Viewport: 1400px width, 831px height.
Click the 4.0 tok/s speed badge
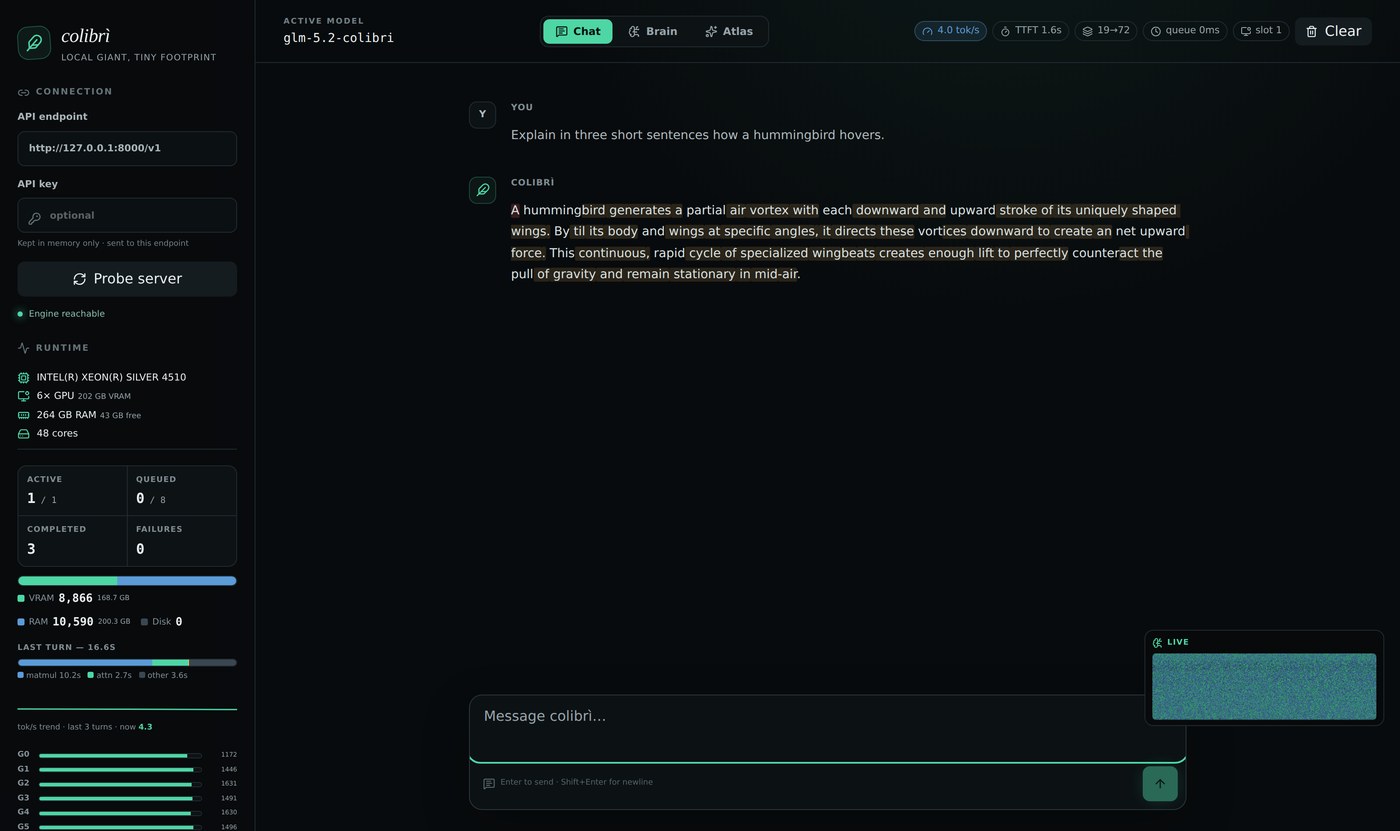[x=950, y=31]
